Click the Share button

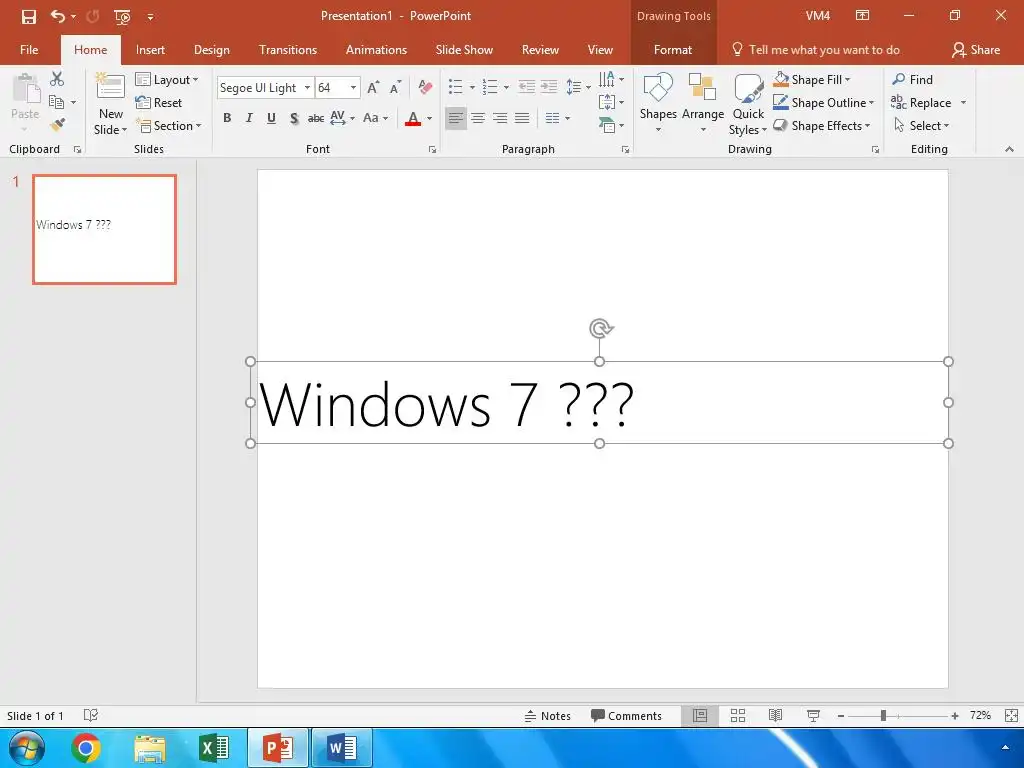976,50
